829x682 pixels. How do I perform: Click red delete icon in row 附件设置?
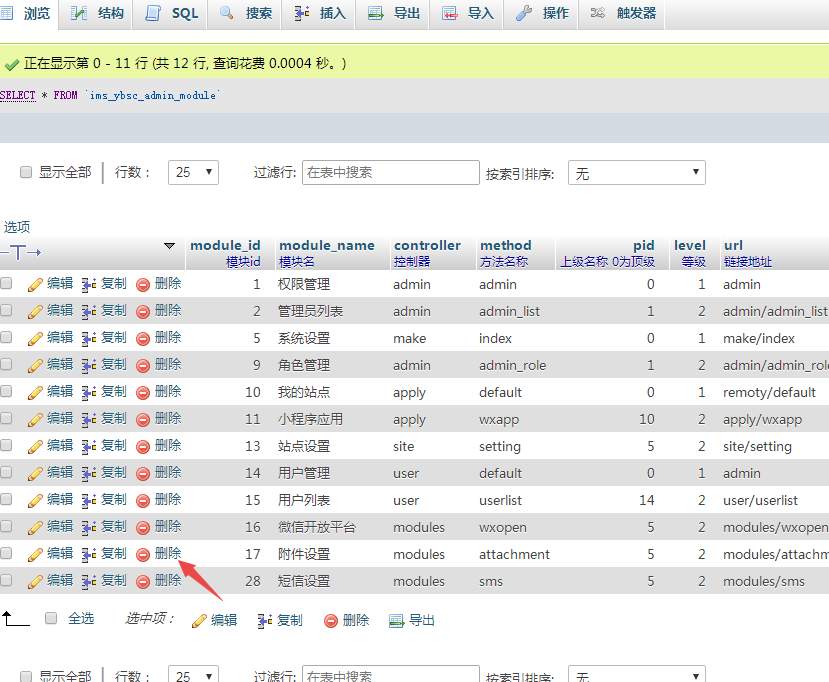click(143, 555)
